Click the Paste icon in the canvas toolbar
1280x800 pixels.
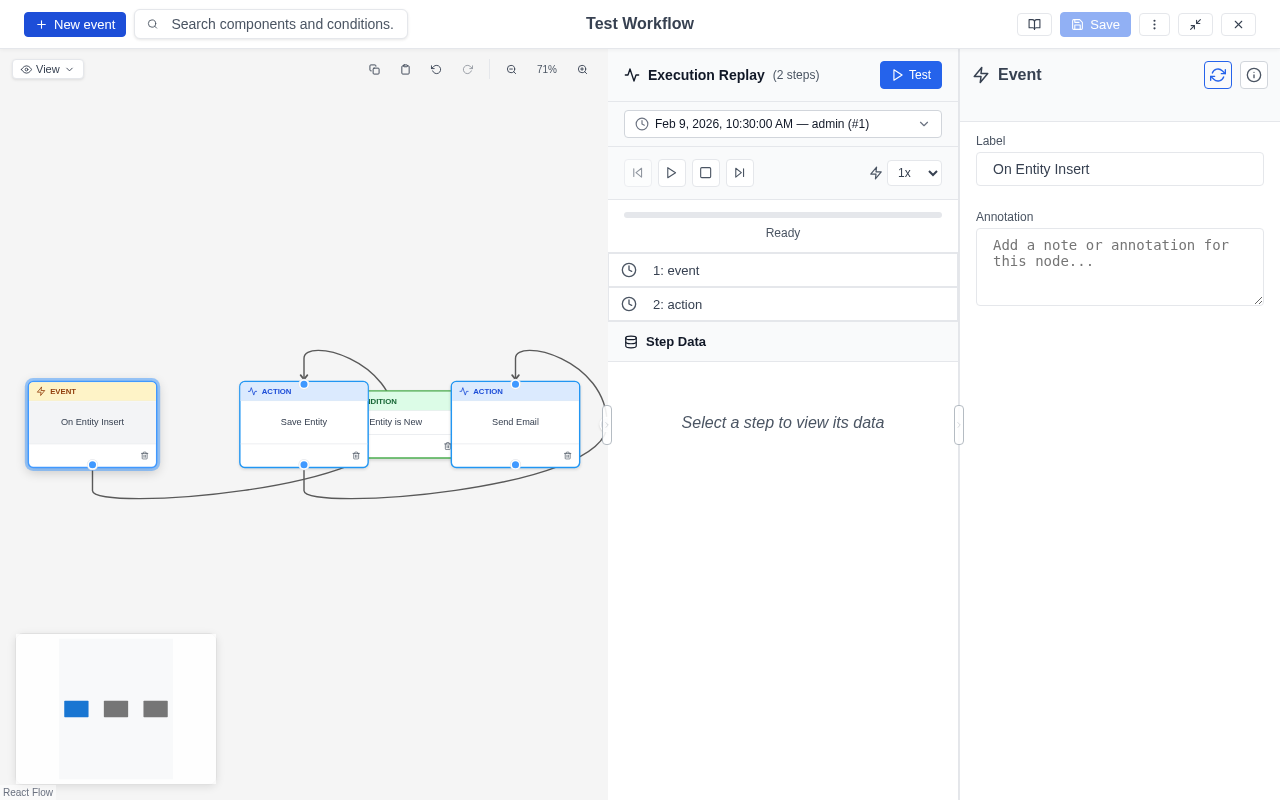(x=405, y=69)
